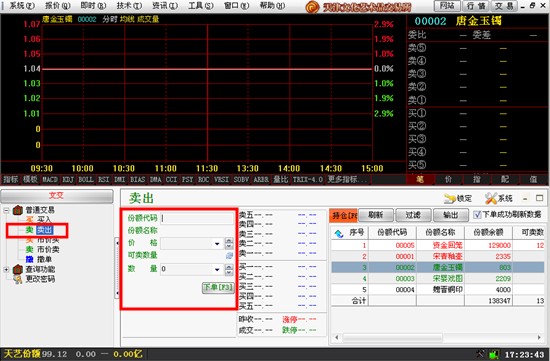Click the 锁定 lock icon

pos(450,199)
